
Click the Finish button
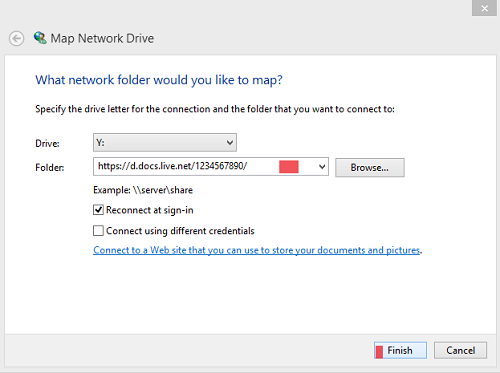[x=400, y=350]
